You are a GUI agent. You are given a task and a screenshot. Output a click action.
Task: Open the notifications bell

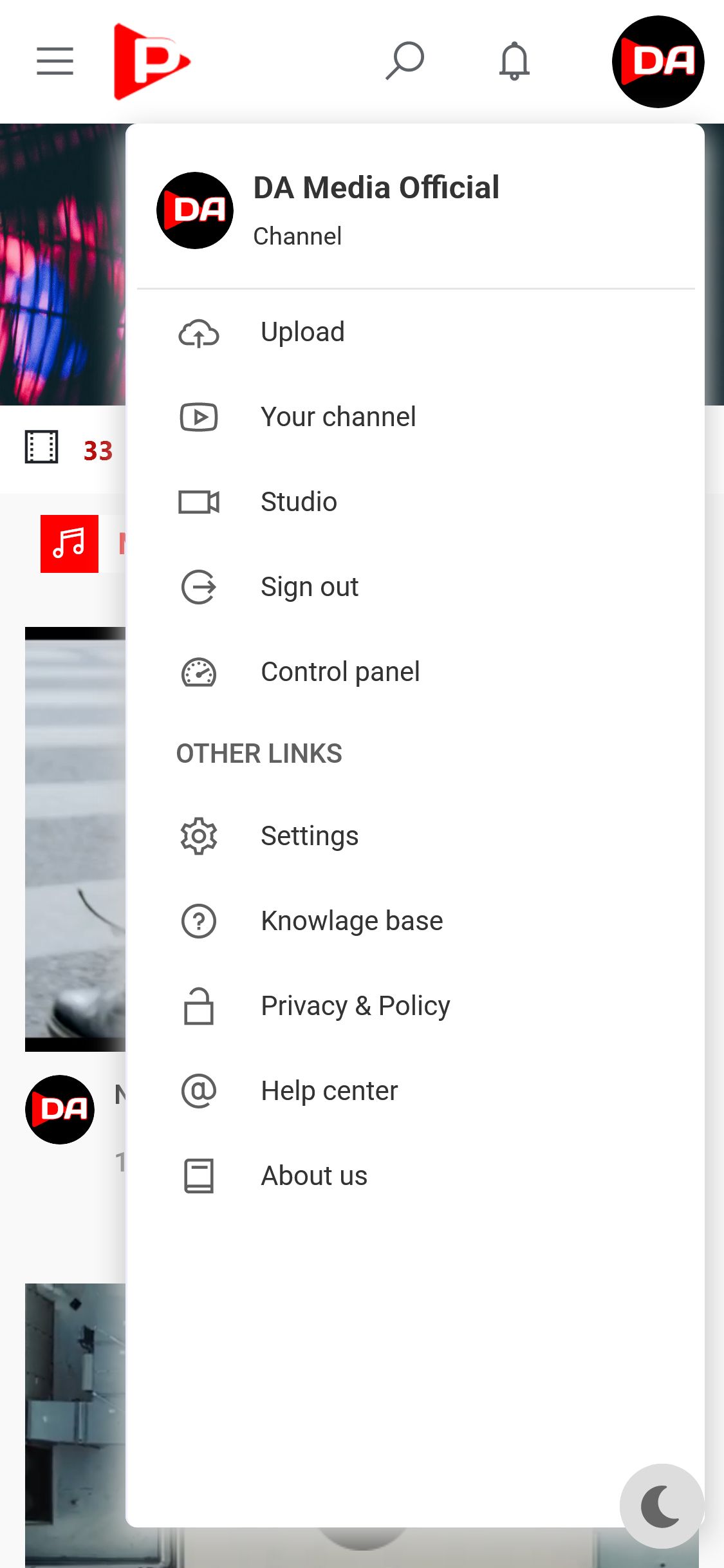[514, 61]
